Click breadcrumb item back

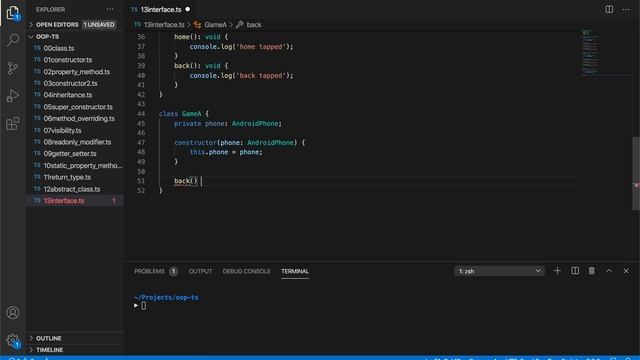[253, 24]
